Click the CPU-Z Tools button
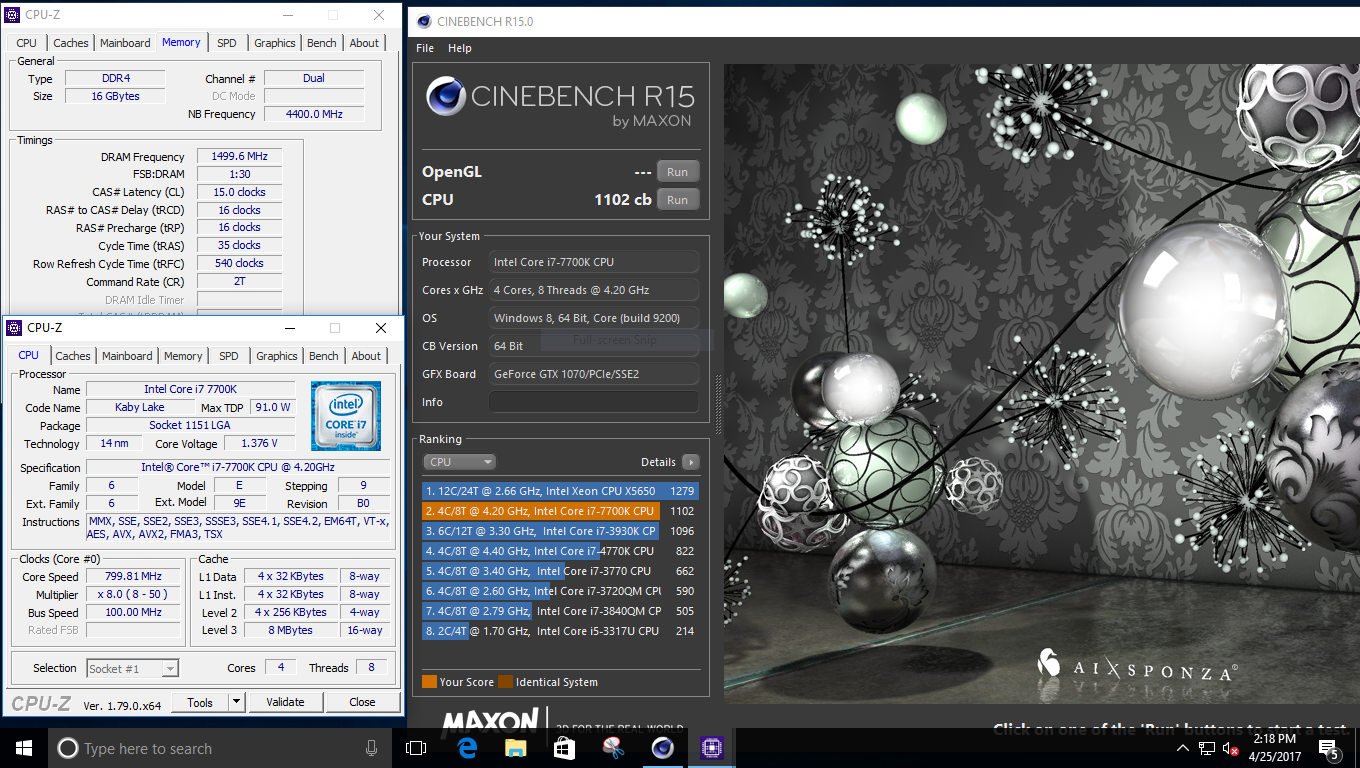Screen dimensions: 1360x768 pos(200,702)
